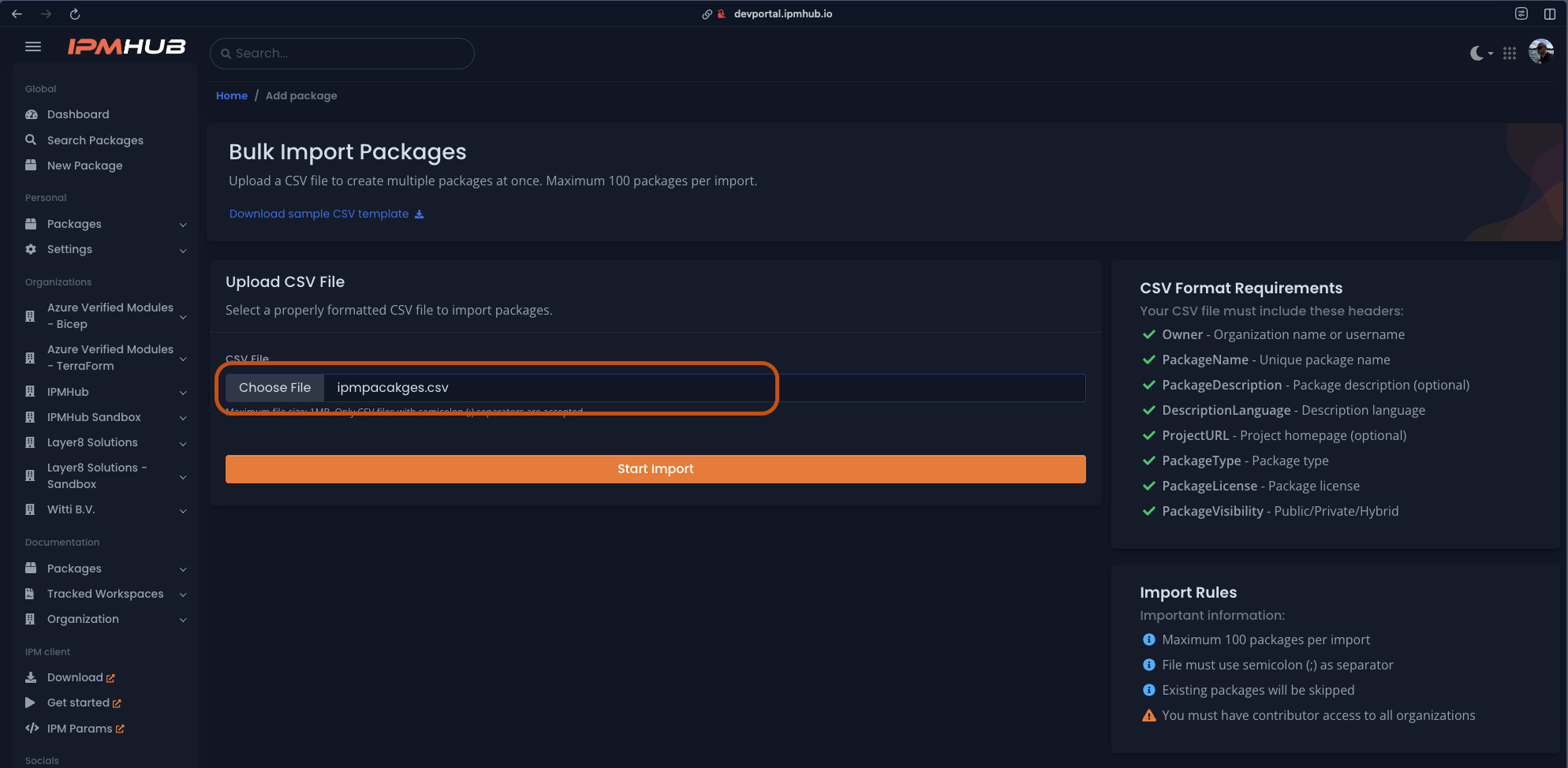Click Choose File button
This screenshot has width=1568, height=768.
[x=274, y=388]
